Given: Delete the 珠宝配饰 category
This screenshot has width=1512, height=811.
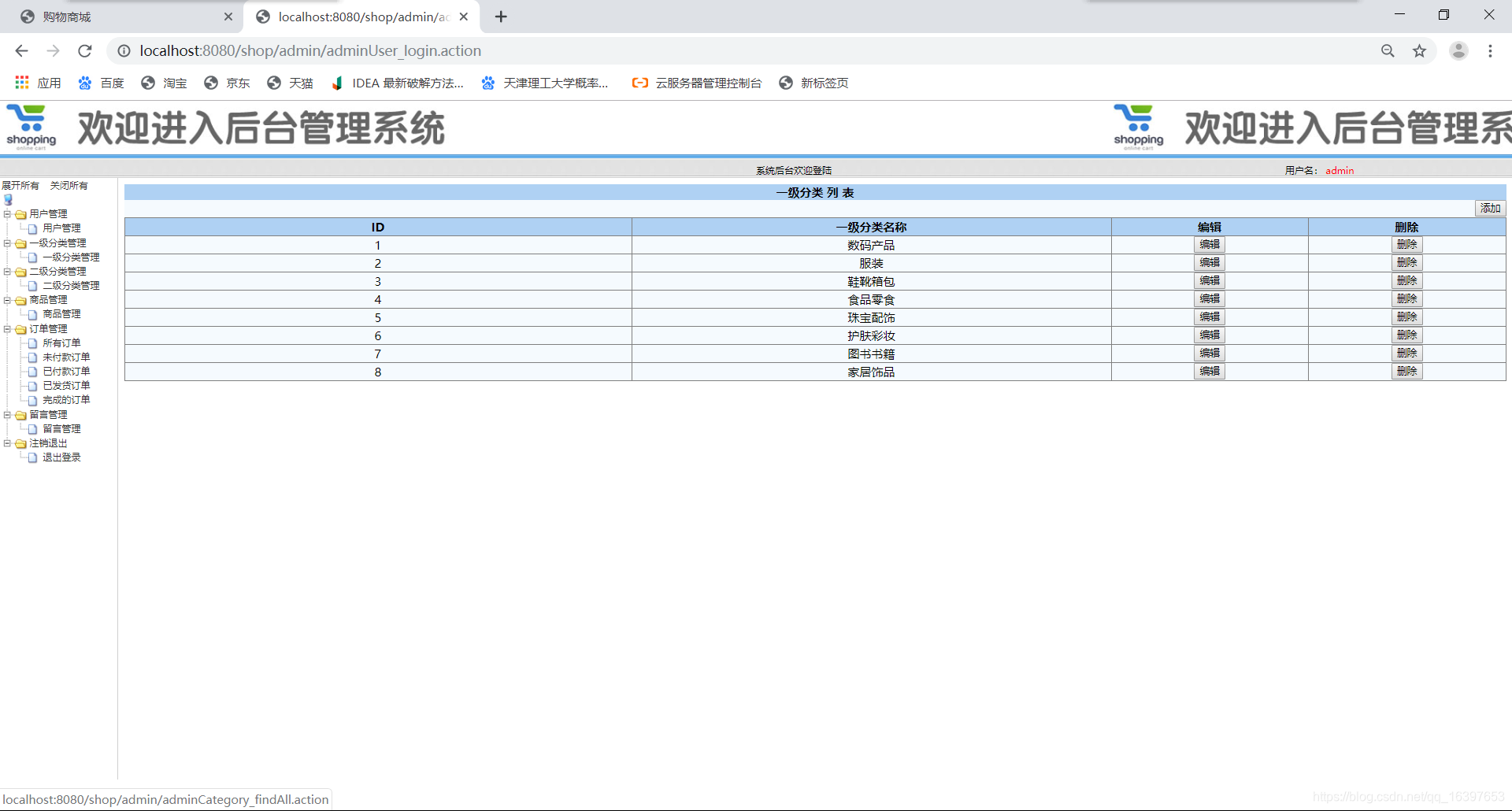Looking at the screenshot, I should coord(1406,317).
